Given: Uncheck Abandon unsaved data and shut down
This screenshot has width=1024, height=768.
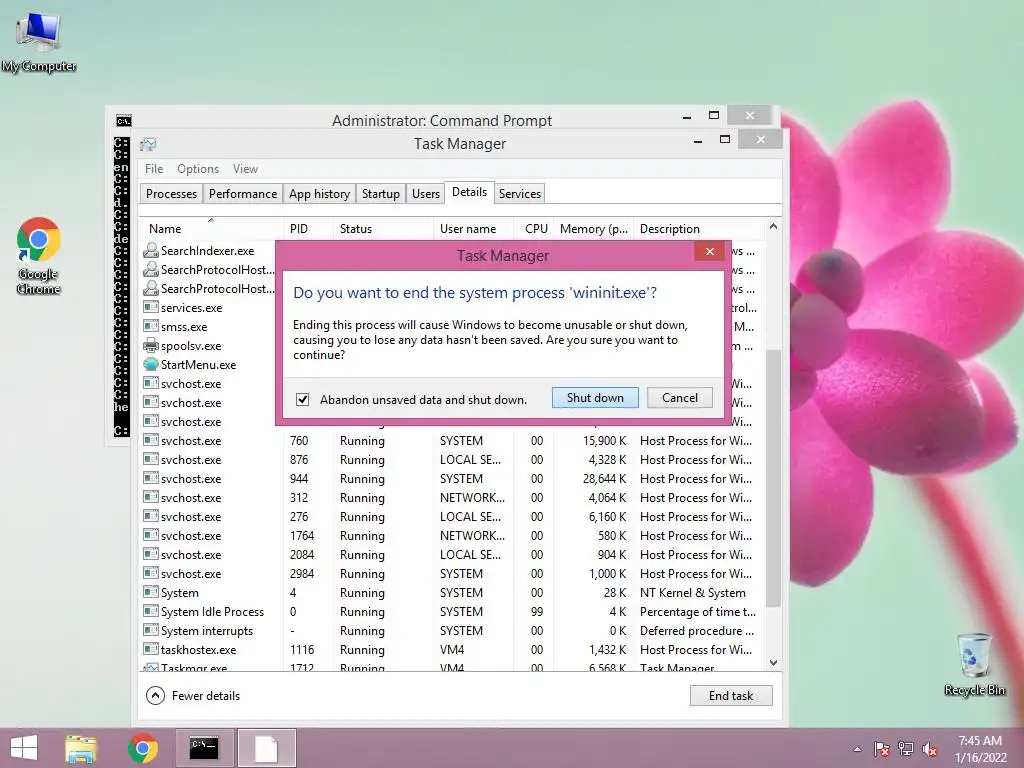Looking at the screenshot, I should pos(302,399).
